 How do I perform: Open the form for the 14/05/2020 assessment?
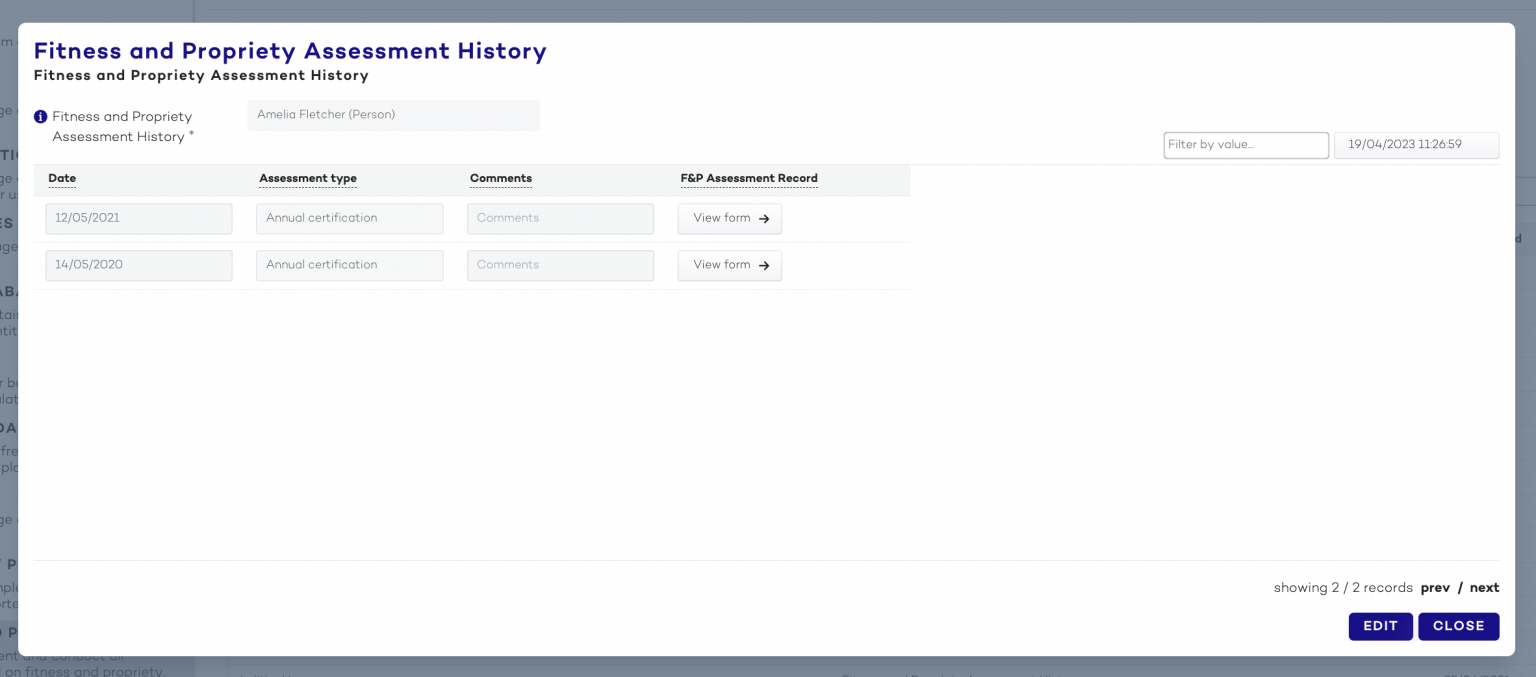coord(729,265)
